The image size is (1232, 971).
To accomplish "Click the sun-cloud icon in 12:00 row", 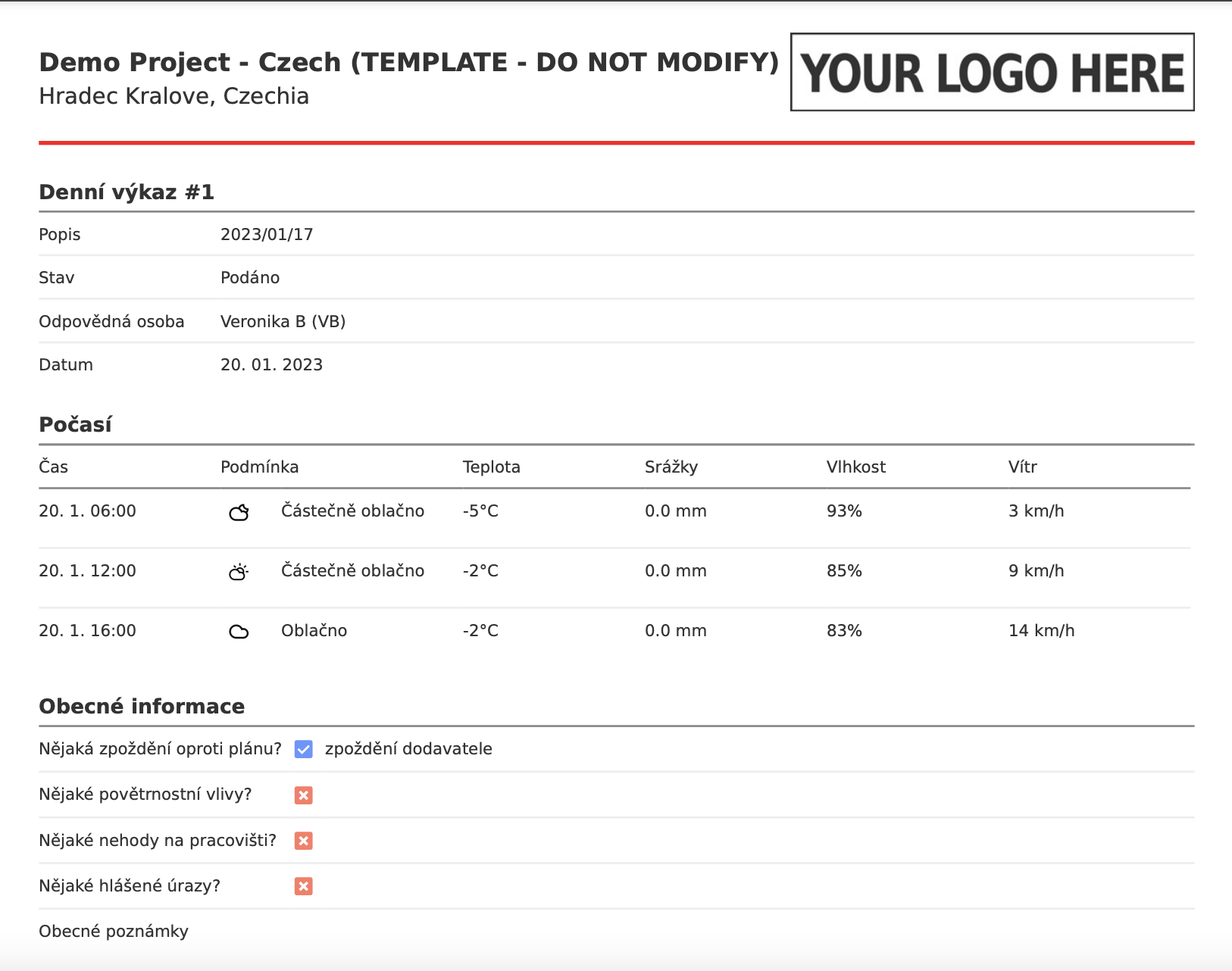I will (239, 572).
